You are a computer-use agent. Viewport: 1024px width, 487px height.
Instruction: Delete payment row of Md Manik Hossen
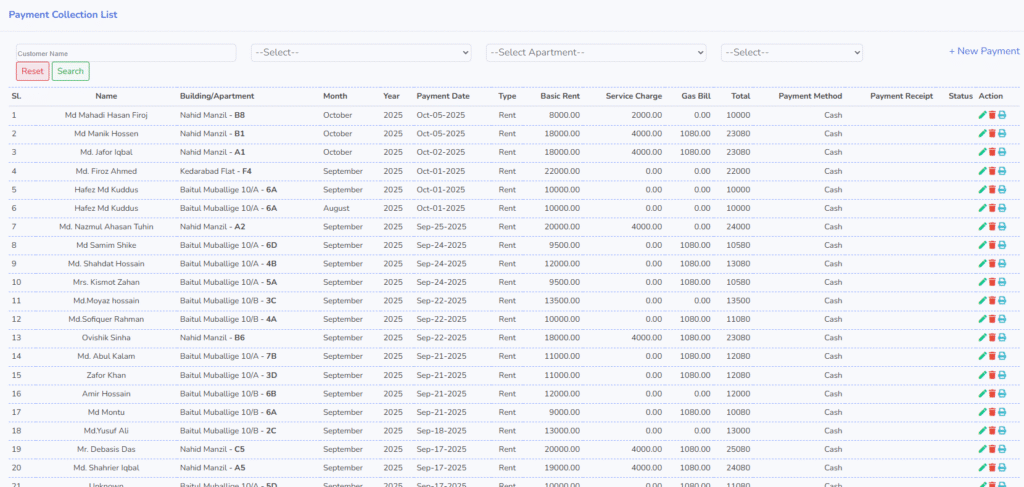coord(992,134)
